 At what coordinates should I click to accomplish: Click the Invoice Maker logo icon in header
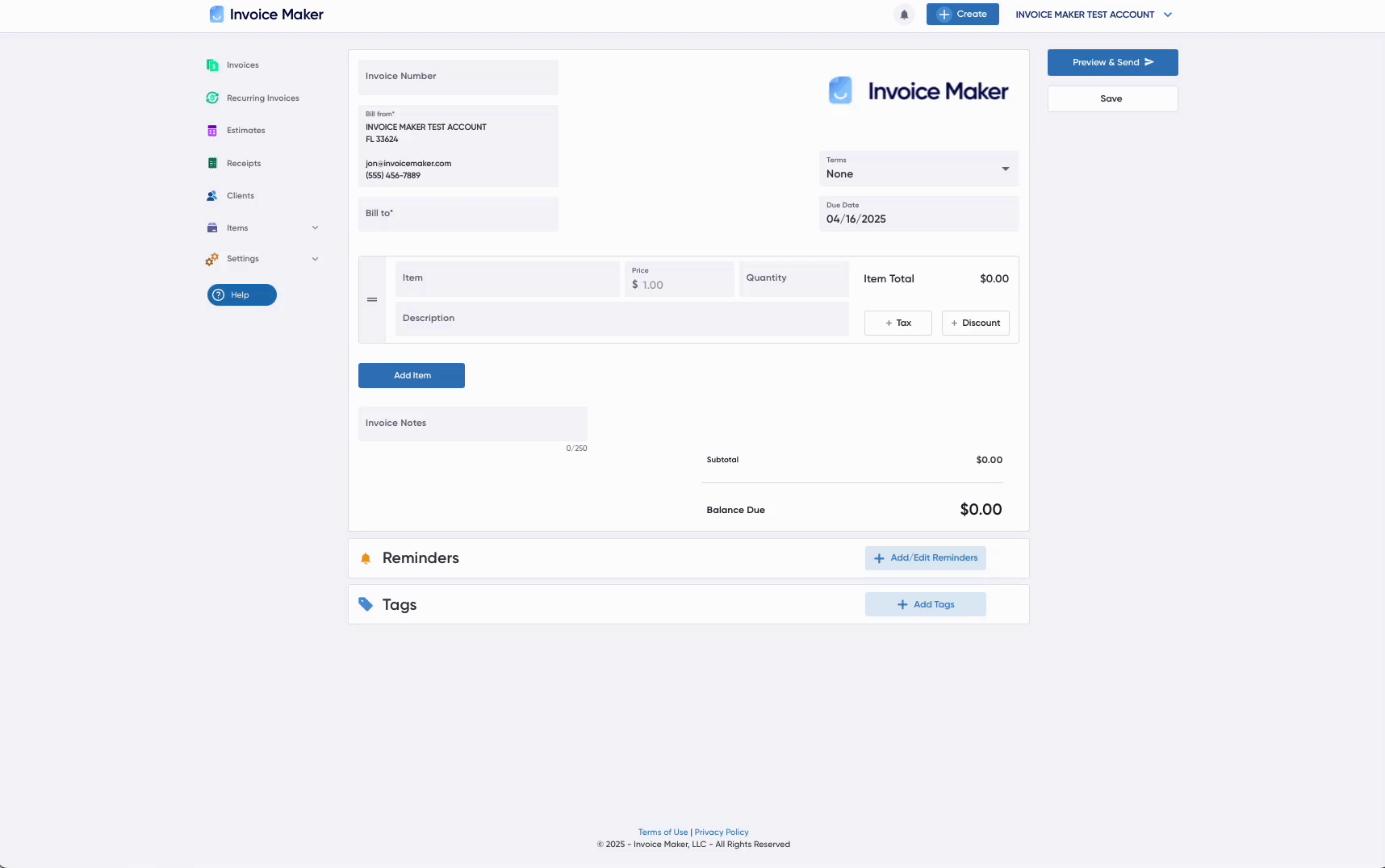coord(216,15)
